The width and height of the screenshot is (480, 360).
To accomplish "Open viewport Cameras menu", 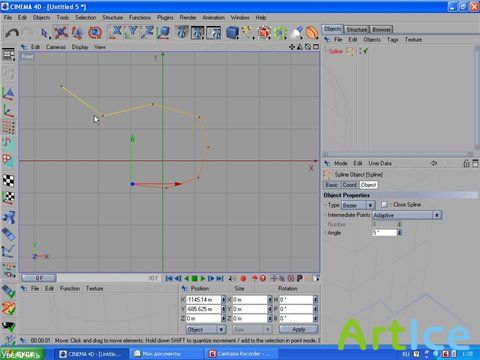I will 56,47.
